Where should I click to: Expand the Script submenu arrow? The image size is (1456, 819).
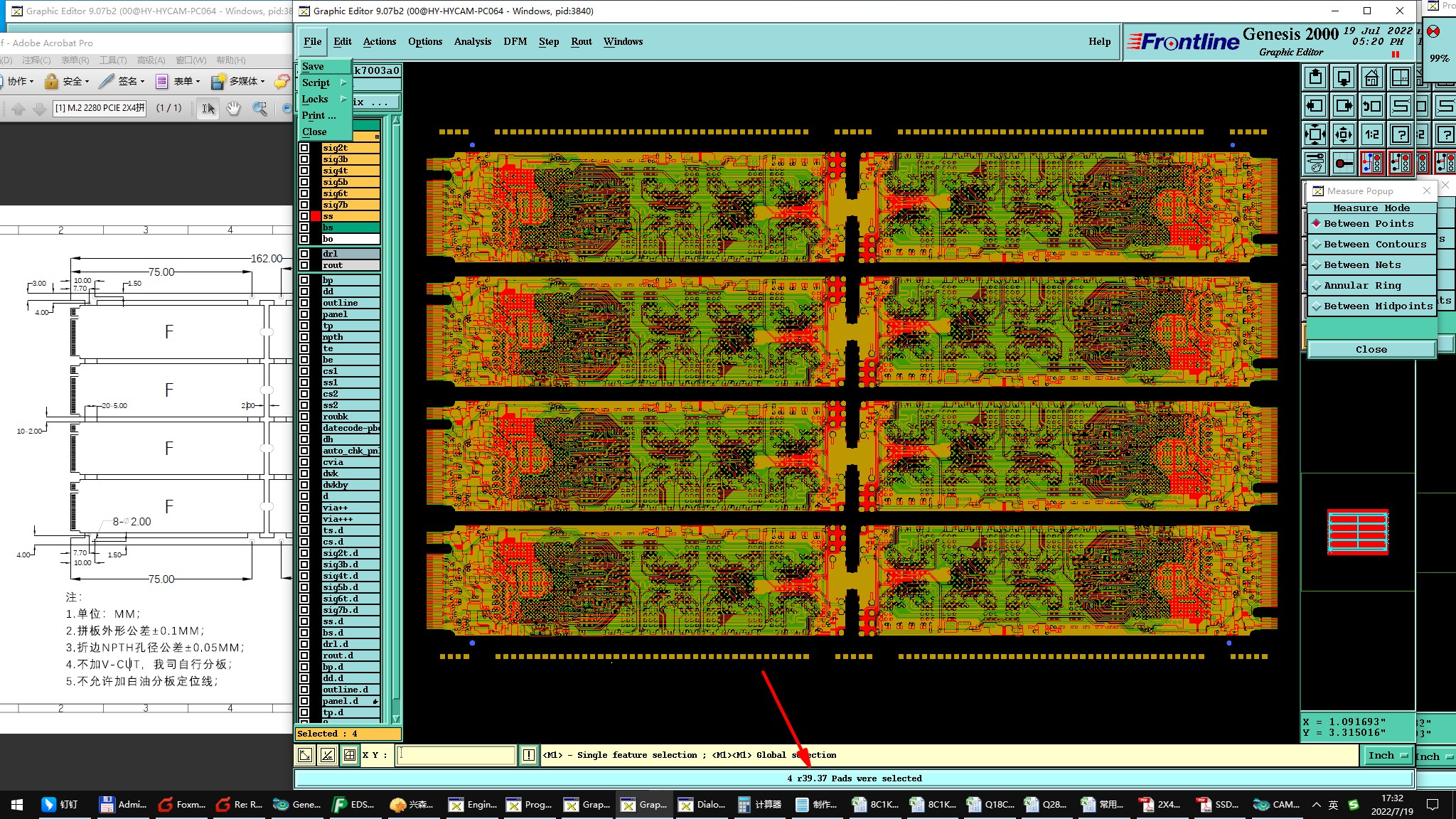[343, 82]
